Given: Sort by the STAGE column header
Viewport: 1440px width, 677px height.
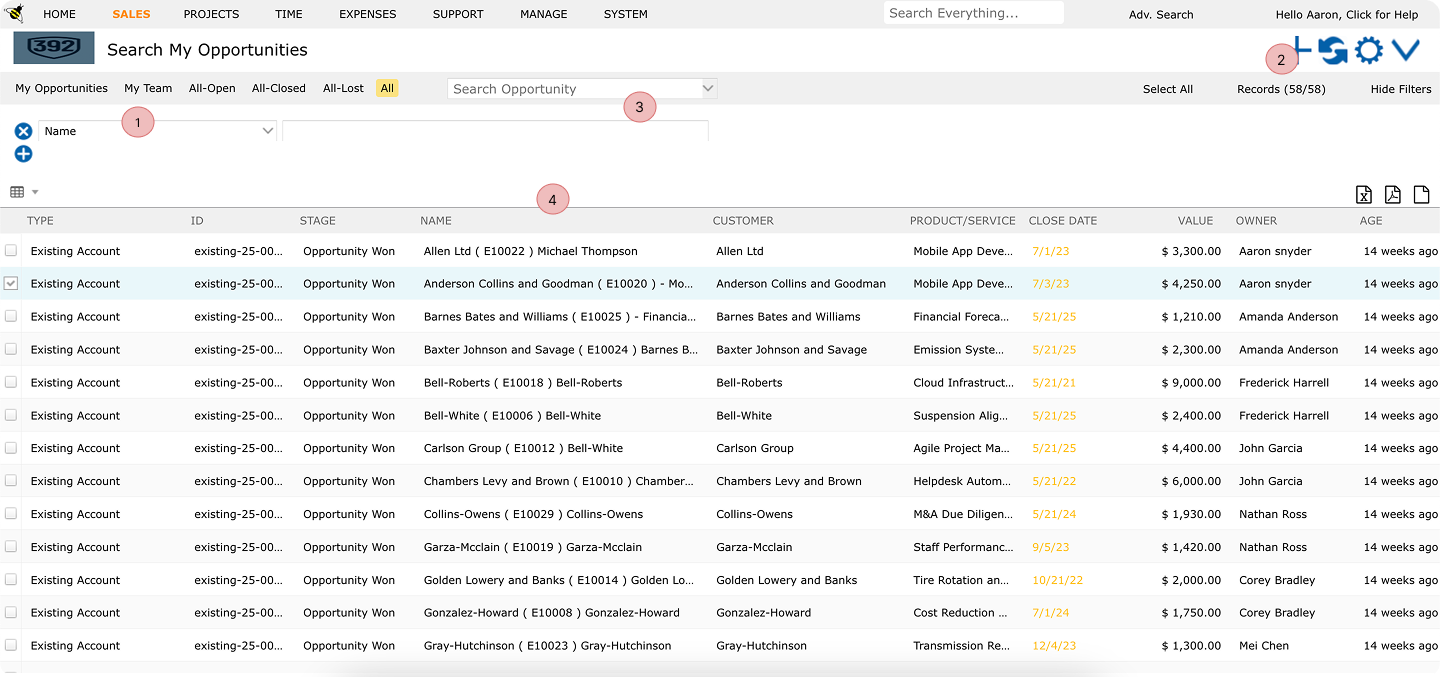Looking at the screenshot, I should coord(318,221).
